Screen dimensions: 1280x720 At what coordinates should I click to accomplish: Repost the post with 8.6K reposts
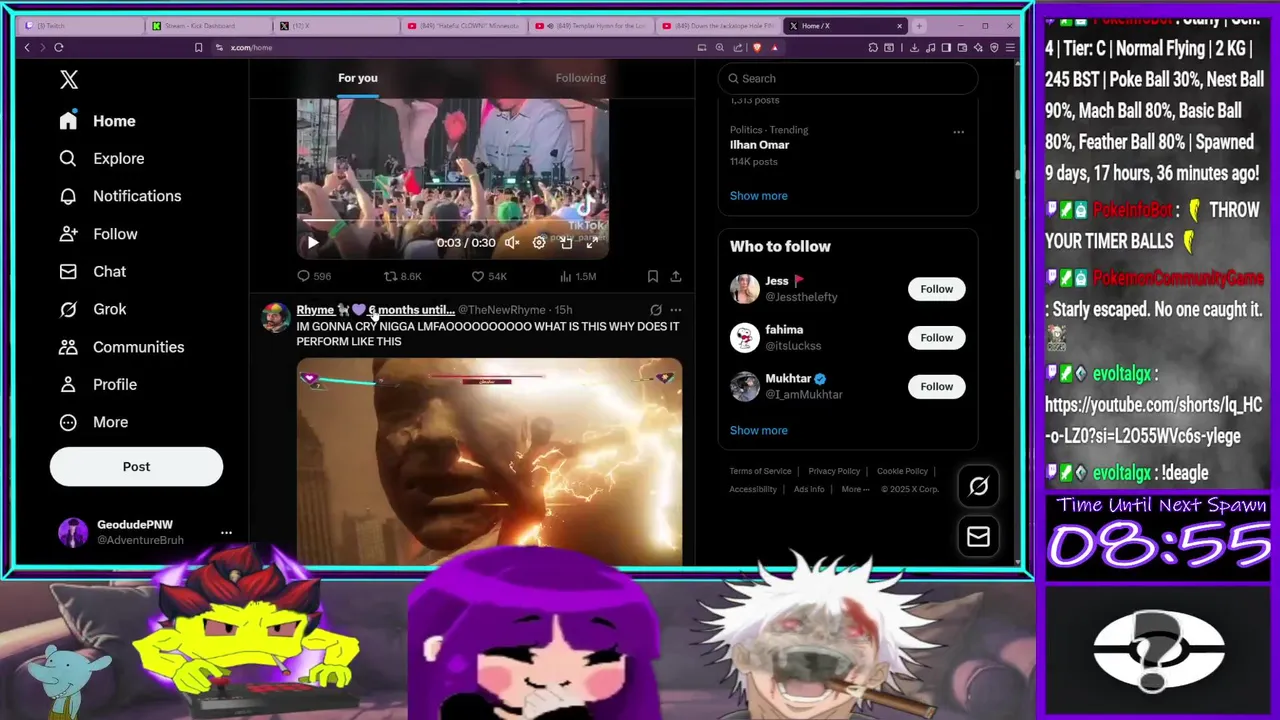[402, 276]
